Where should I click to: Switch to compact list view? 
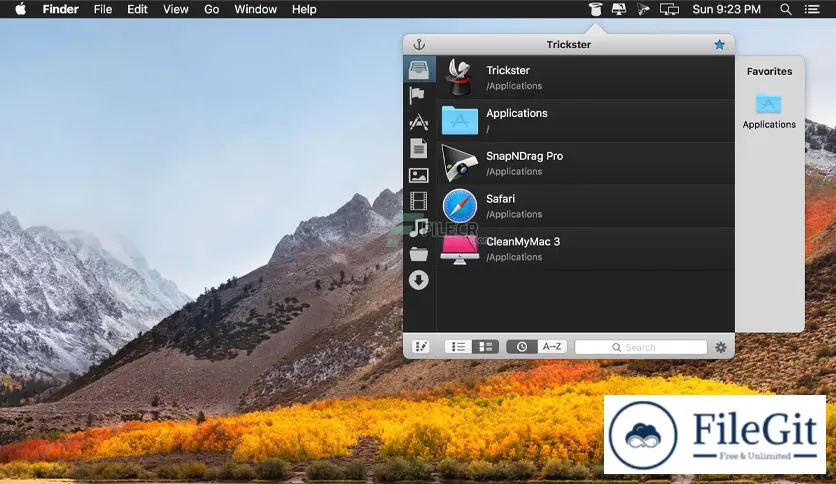tap(458, 347)
